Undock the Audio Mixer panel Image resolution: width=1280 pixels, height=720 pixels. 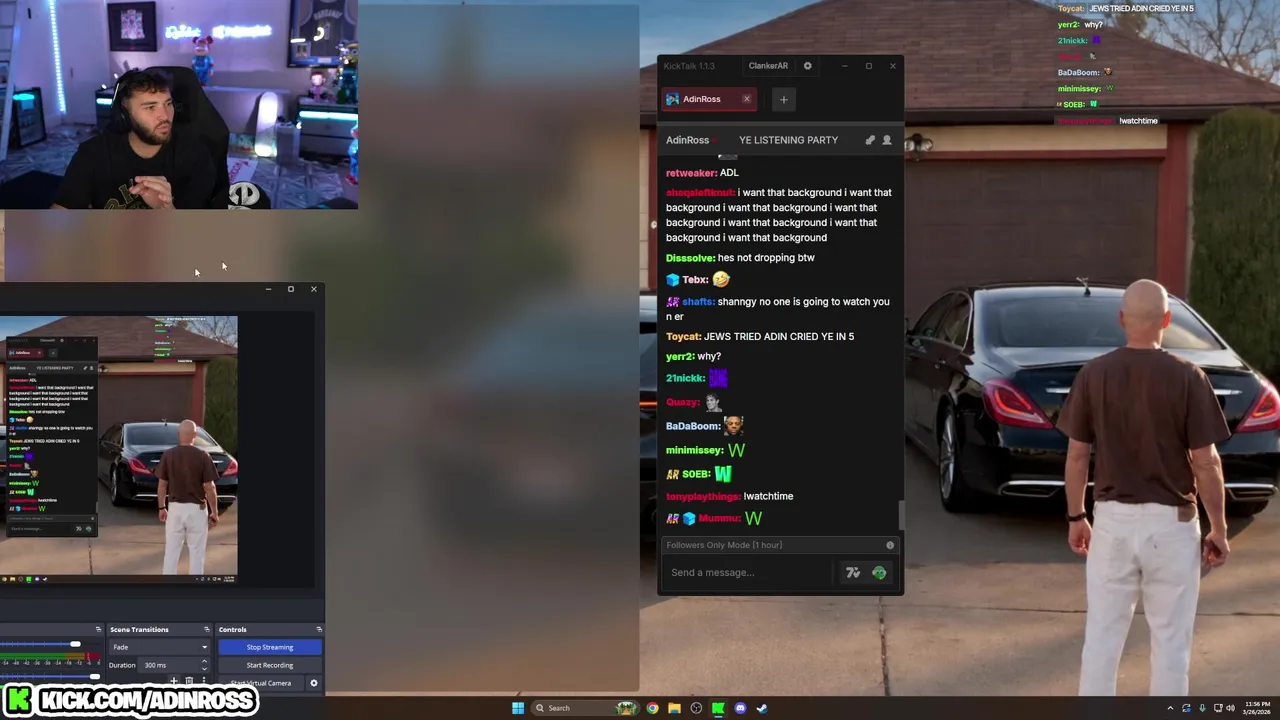point(98,629)
